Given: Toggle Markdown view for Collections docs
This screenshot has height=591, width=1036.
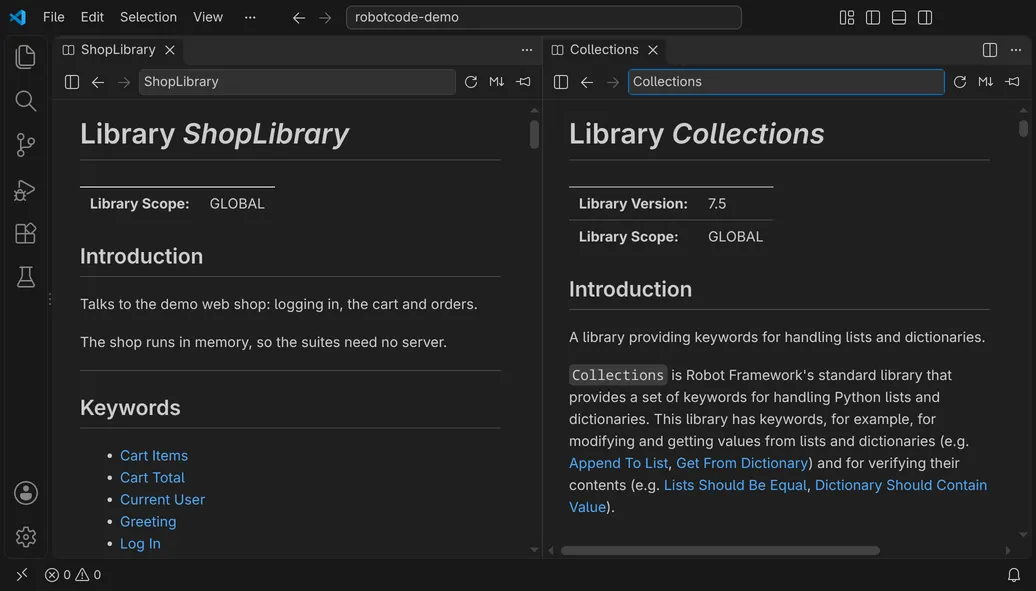Looking at the screenshot, I should click(985, 82).
